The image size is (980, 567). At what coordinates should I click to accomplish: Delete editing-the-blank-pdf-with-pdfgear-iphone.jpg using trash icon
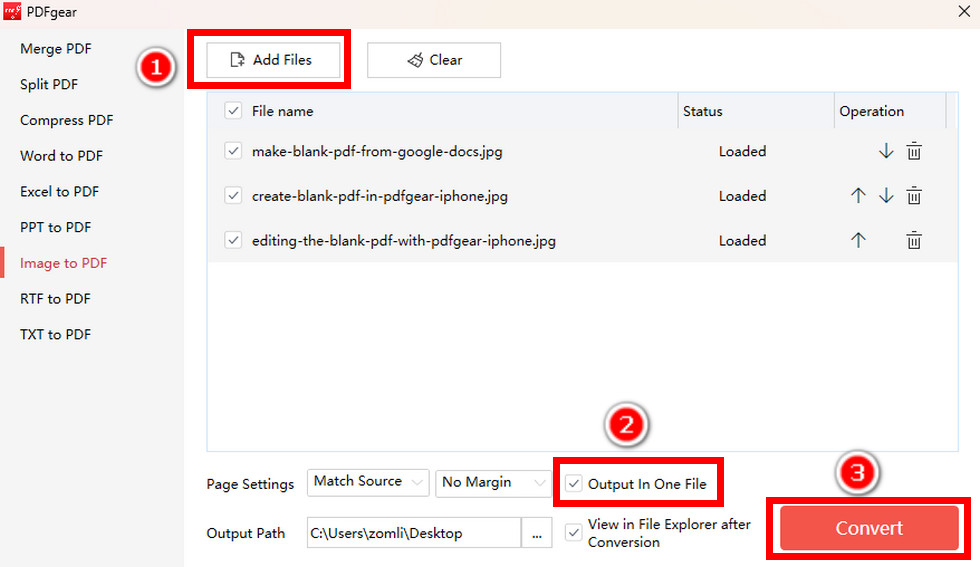click(914, 240)
